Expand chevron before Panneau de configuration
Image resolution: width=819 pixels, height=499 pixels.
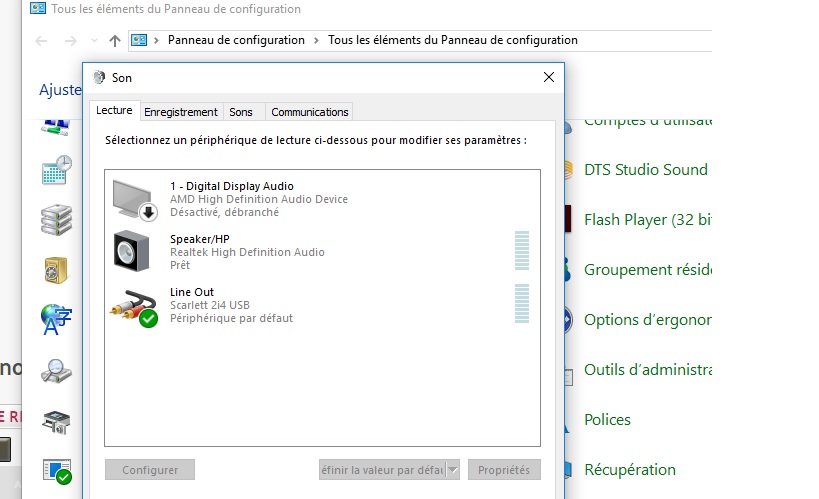tap(156, 40)
